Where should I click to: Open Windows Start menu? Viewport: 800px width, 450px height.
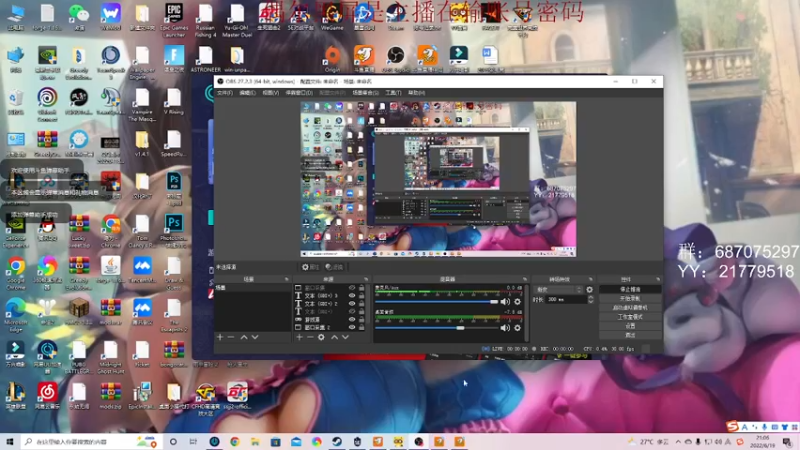[x=9, y=441]
